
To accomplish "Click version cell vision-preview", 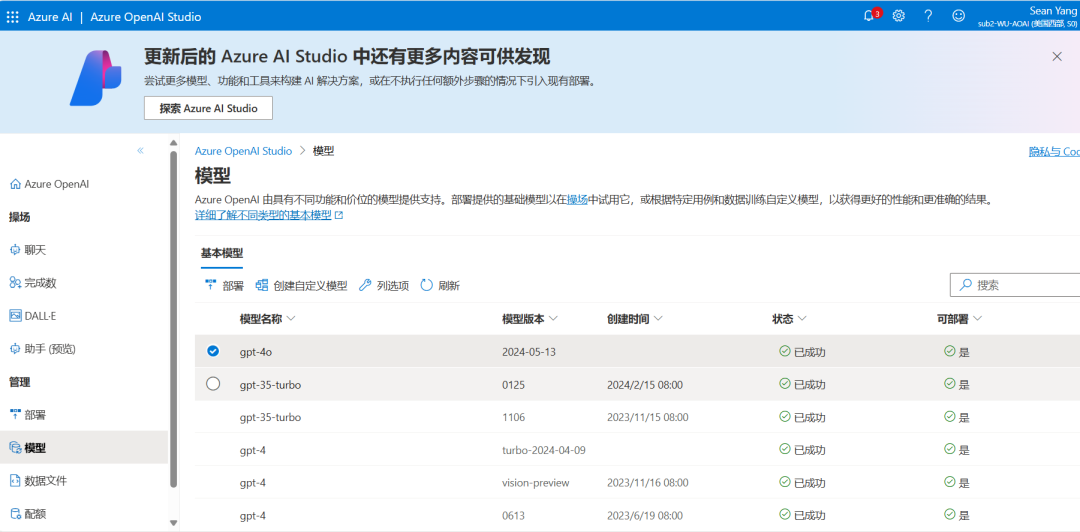I will [536, 482].
